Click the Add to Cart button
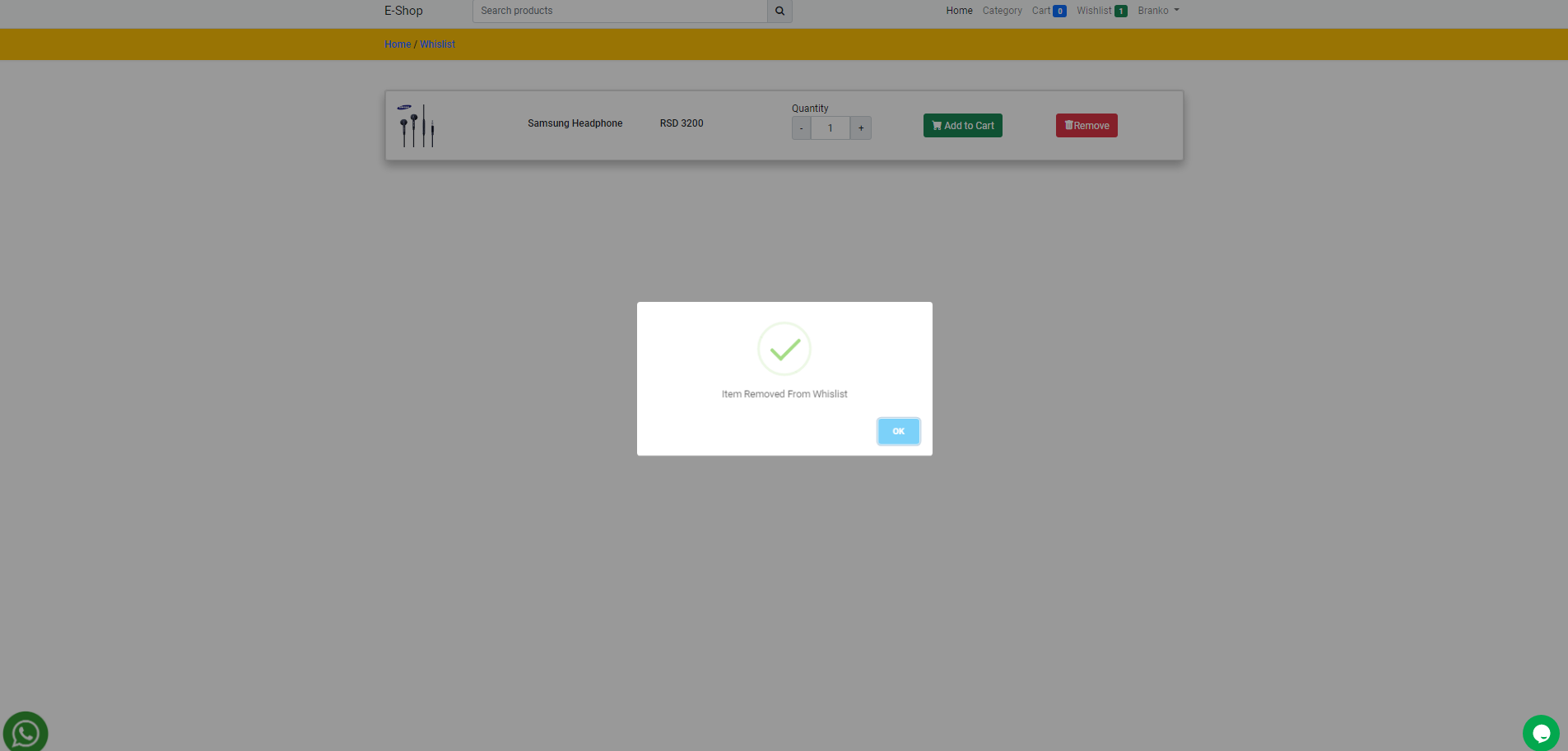Viewport: 1568px width, 751px height. [x=961, y=125]
